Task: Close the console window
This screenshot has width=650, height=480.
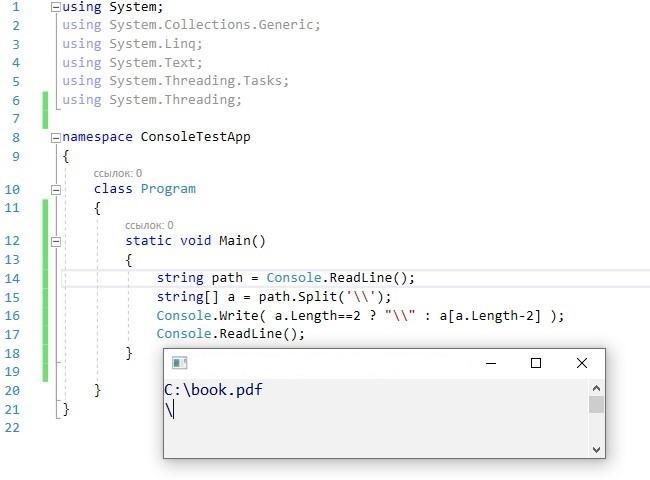Action: pyautogui.click(x=582, y=364)
